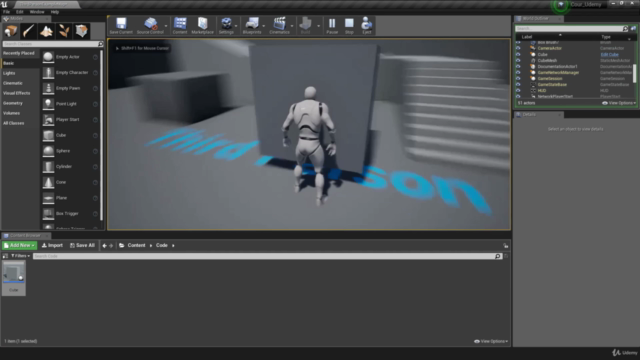Eject from the player controller
This screenshot has height=360, width=640.
tap(367, 26)
